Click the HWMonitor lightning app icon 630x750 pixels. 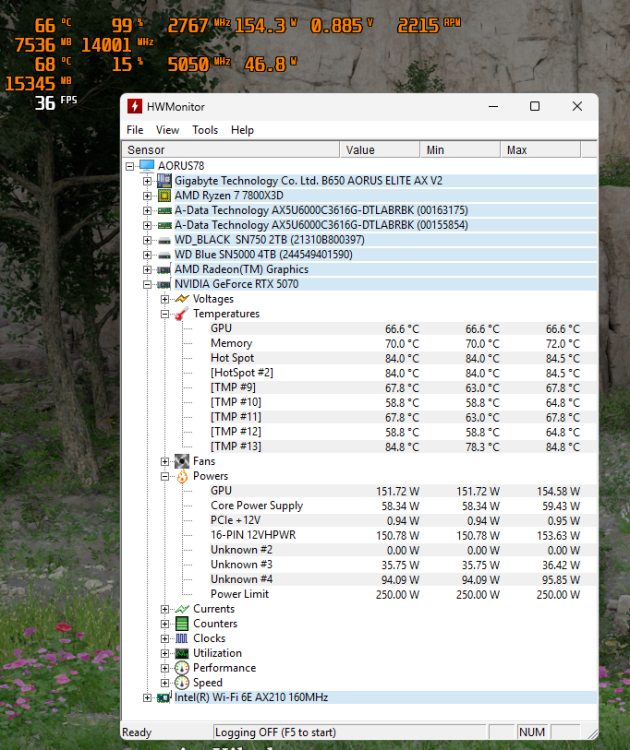pyautogui.click(x=134, y=106)
